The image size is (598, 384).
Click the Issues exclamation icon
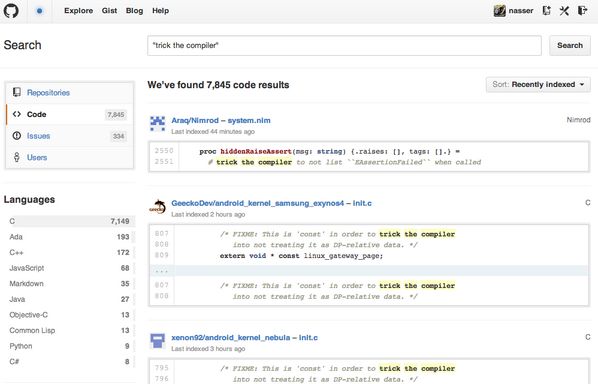pos(17,135)
